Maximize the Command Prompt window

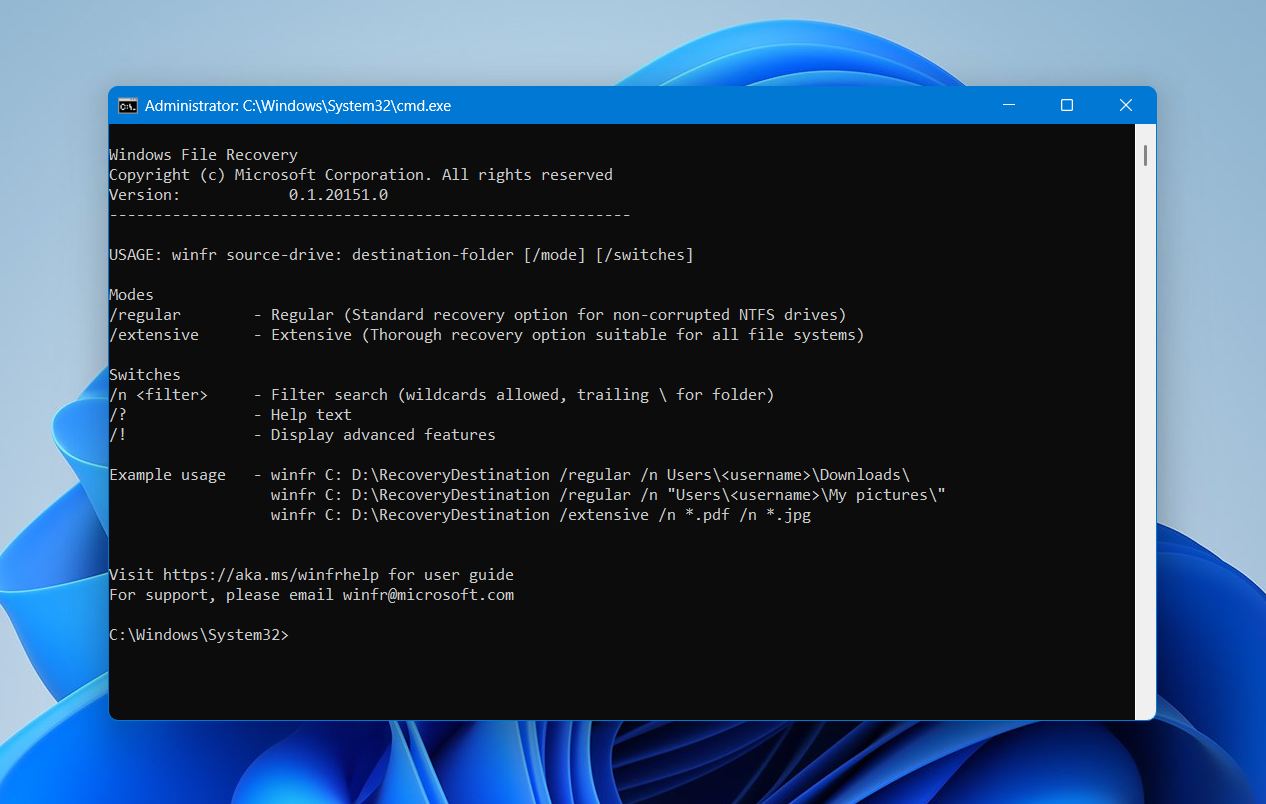1066,105
